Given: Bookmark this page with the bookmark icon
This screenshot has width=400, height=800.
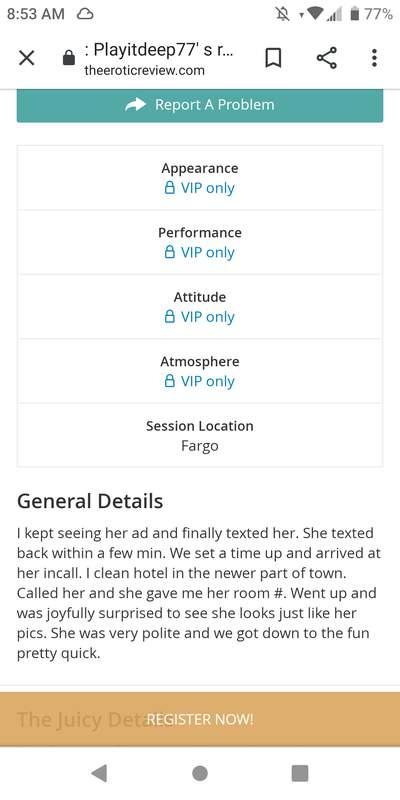Looking at the screenshot, I should (273, 58).
